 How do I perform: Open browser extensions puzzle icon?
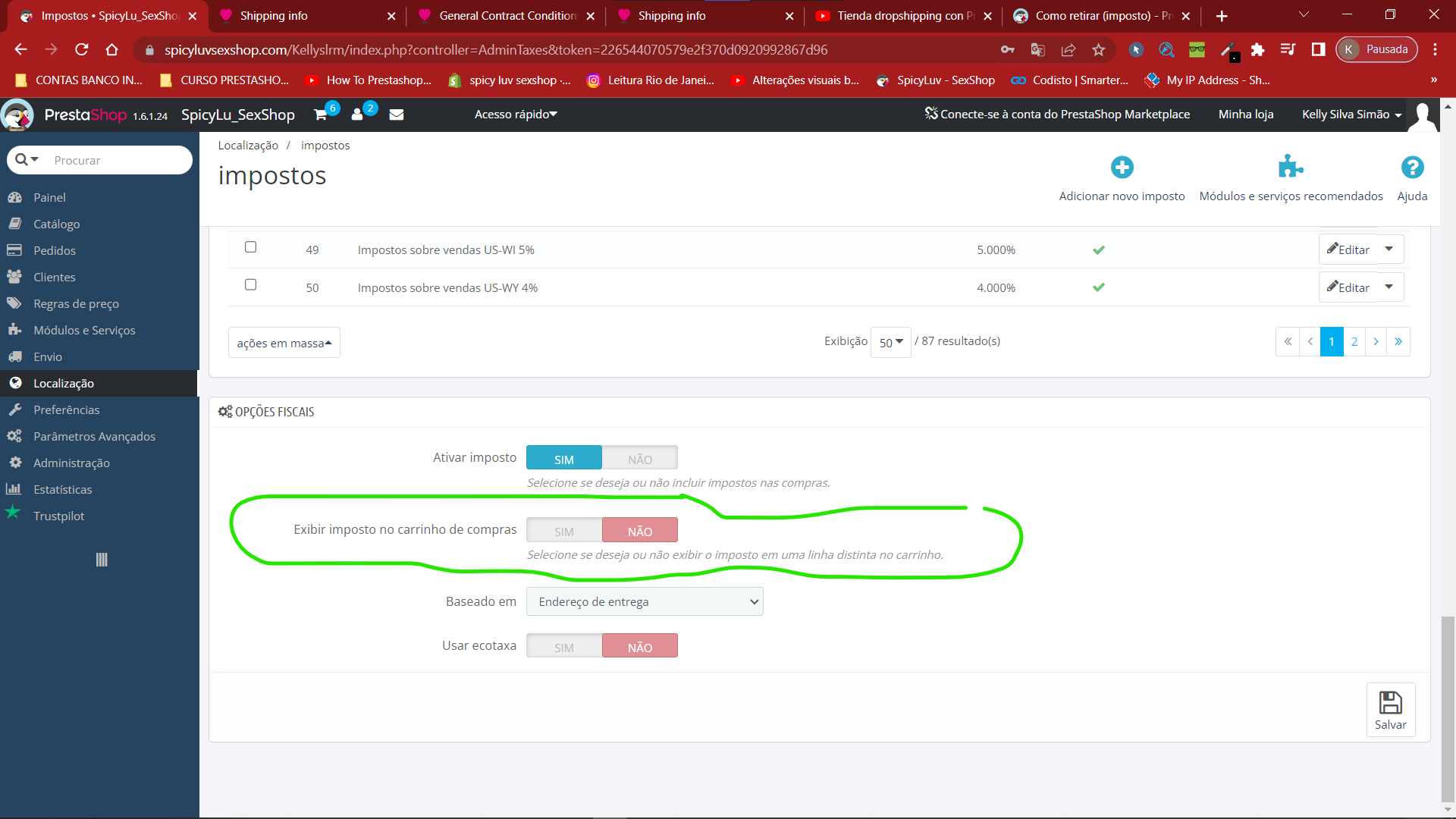point(1257,49)
